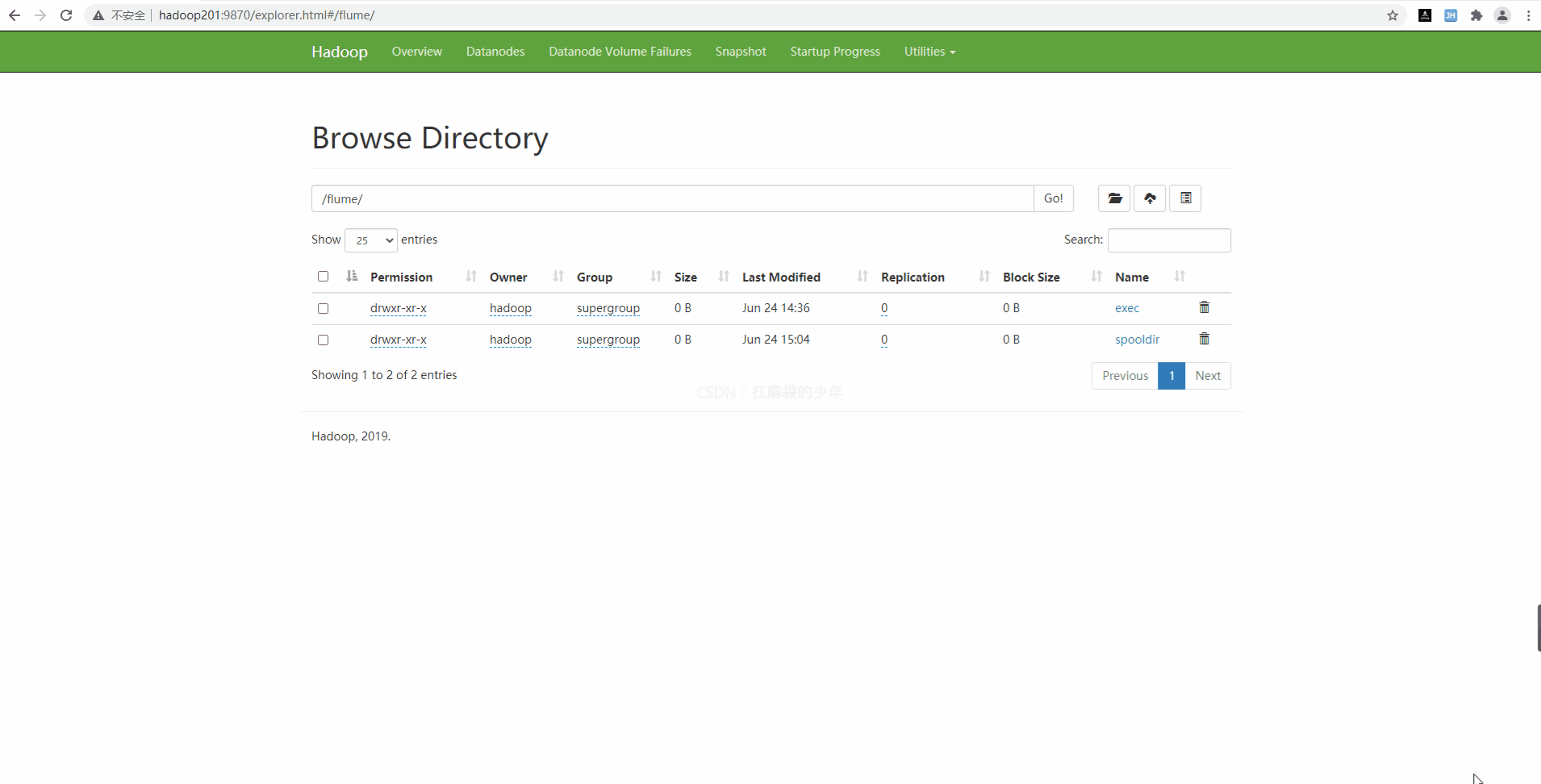The height and width of the screenshot is (784, 1541).
Task: Check the box for the exec row
Action: click(323, 308)
